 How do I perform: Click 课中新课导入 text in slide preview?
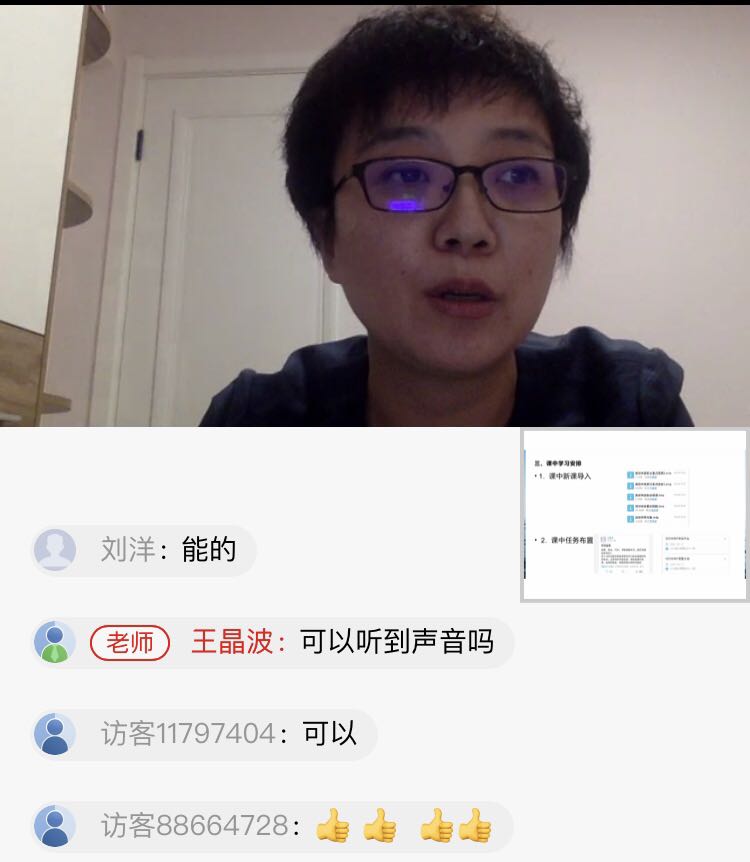[x=570, y=476]
